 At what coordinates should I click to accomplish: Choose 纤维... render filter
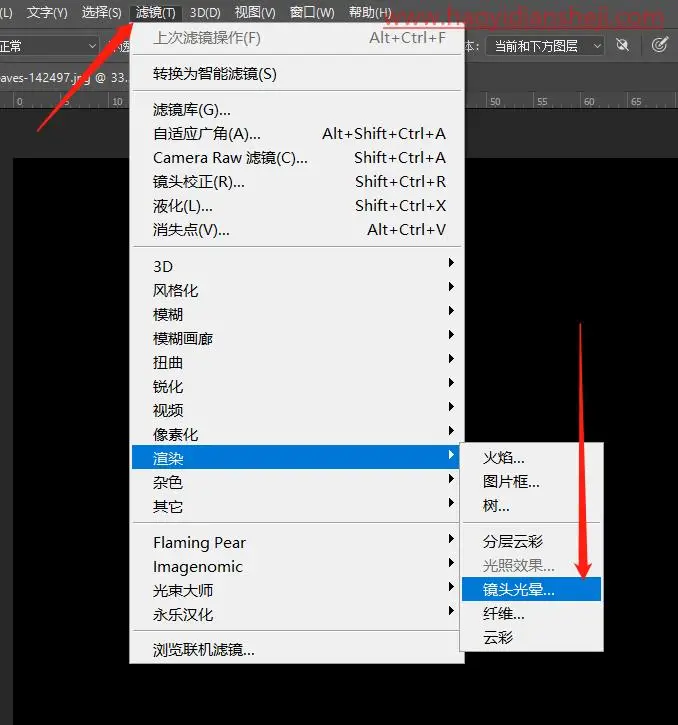pyautogui.click(x=531, y=614)
